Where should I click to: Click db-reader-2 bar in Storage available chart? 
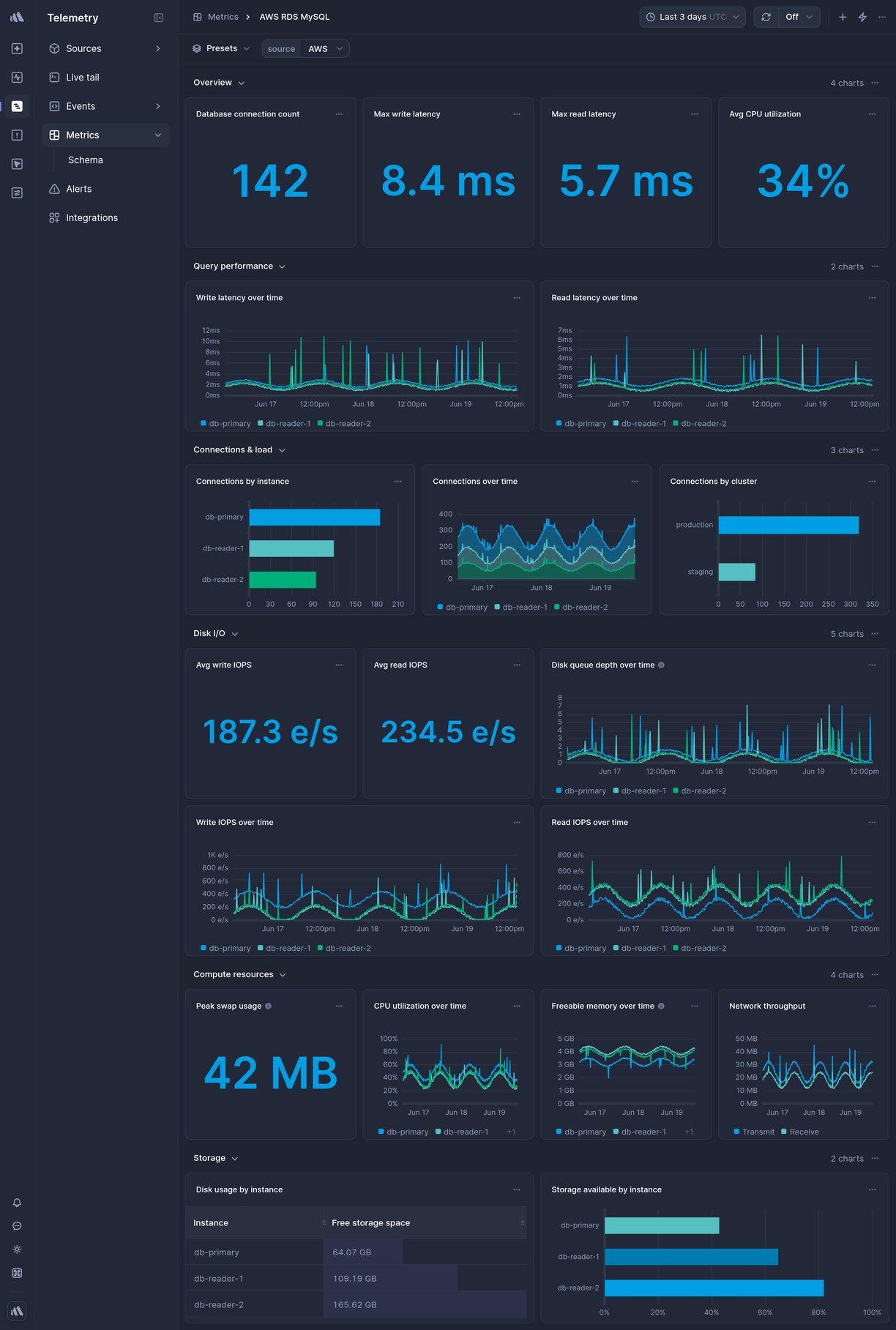pyautogui.click(x=714, y=1288)
